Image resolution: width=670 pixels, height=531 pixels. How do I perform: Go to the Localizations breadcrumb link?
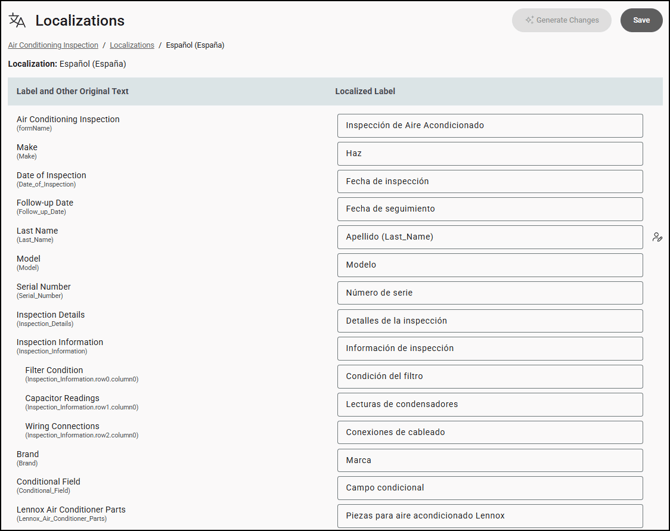pyautogui.click(x=132, y=45)
